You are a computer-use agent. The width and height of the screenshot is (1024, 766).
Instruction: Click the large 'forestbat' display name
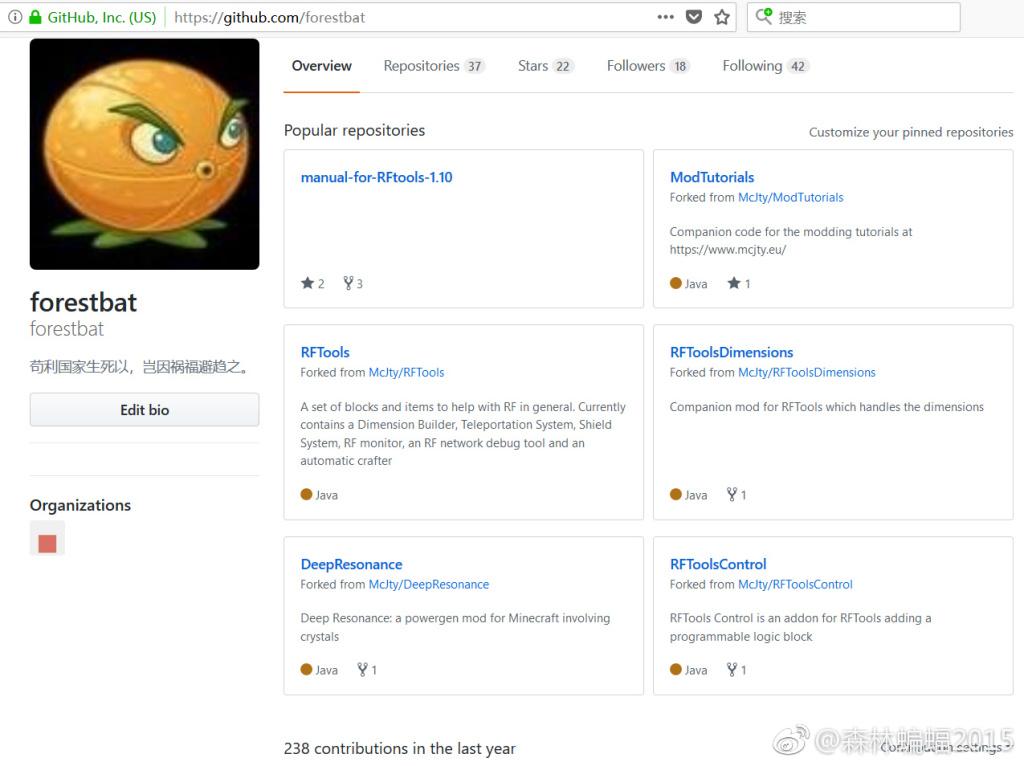pos(84,302)
